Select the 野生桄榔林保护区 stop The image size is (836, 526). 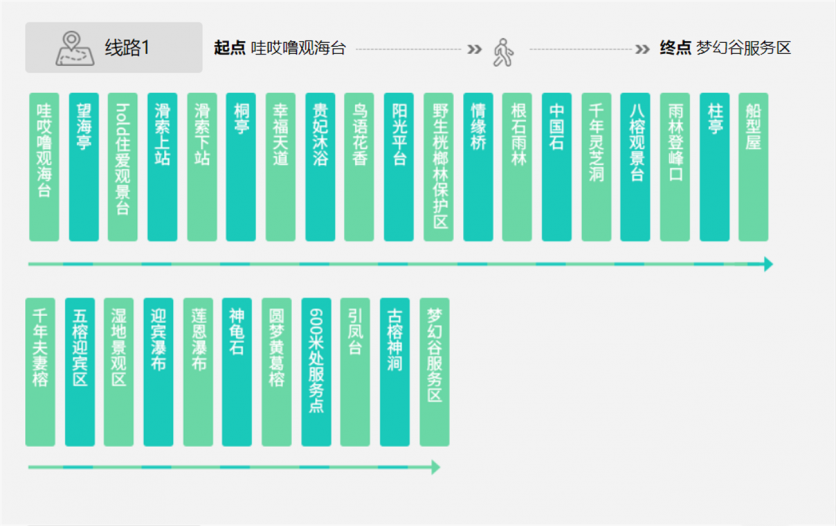[x=438, y=167]
